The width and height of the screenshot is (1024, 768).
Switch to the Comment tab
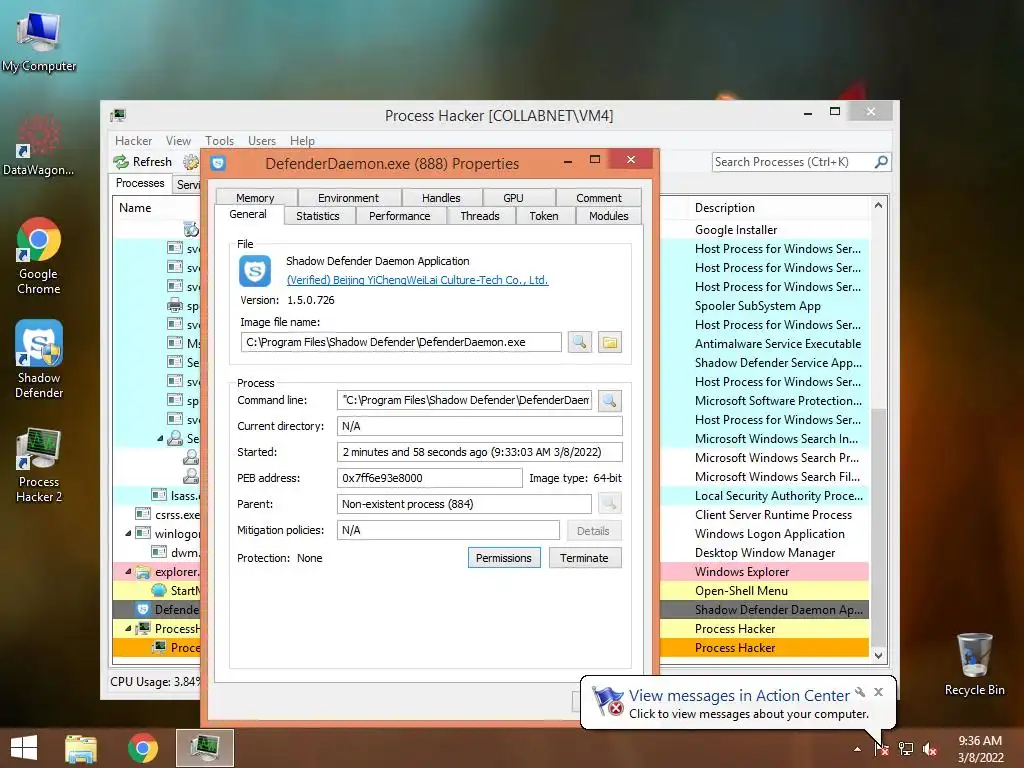click(599, 198)
